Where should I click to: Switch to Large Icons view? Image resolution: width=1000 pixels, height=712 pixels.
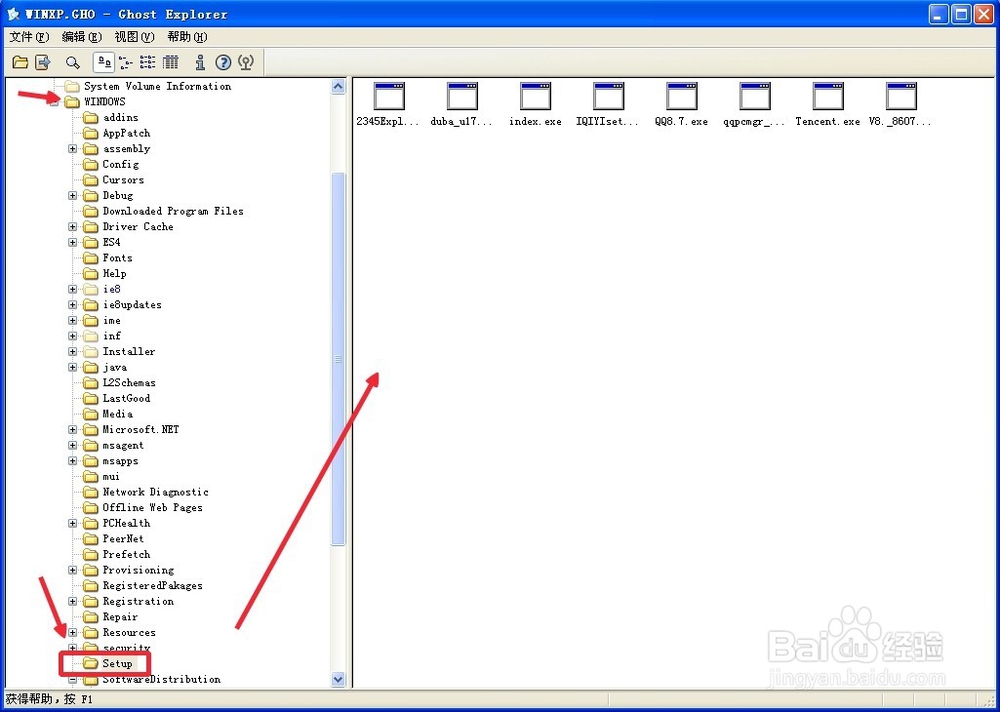(x=104, y=62)
